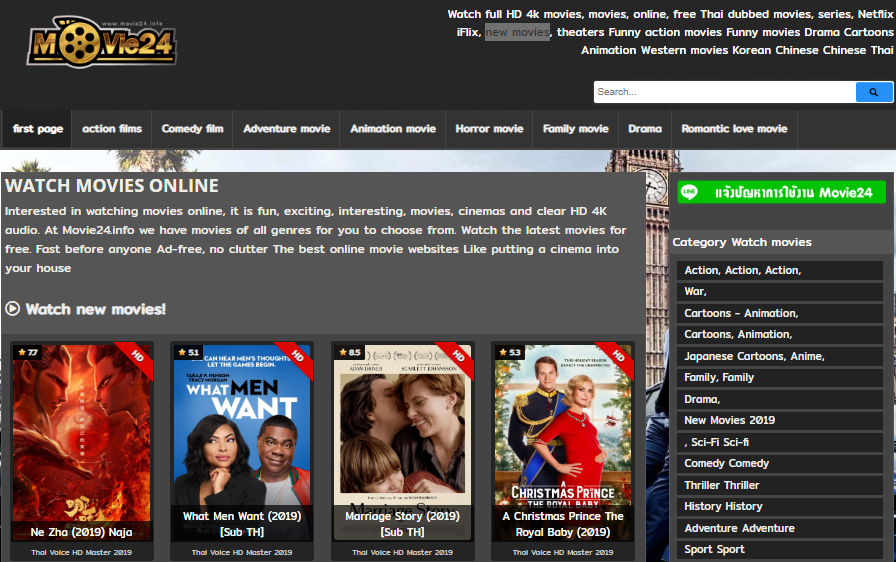Image resolution: width=896 pixels, height=562 pixels.
Task: Select the 'Thriller Thriller' category
Action: pos(780,485)
